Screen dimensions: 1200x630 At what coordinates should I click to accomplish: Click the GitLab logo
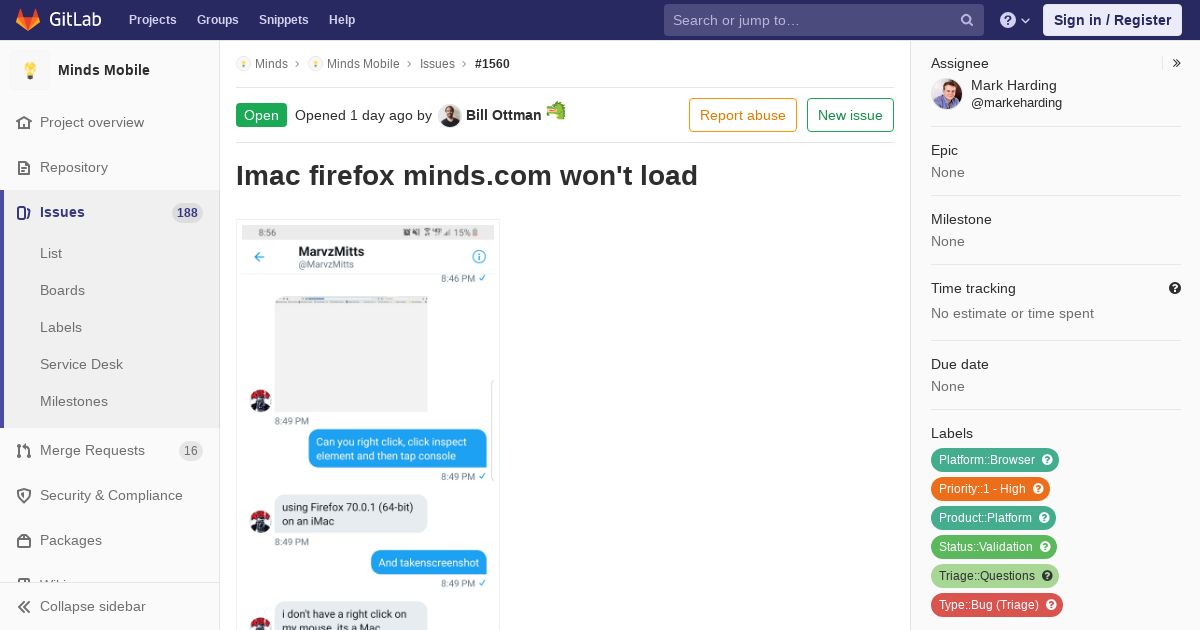click(57, 19)
